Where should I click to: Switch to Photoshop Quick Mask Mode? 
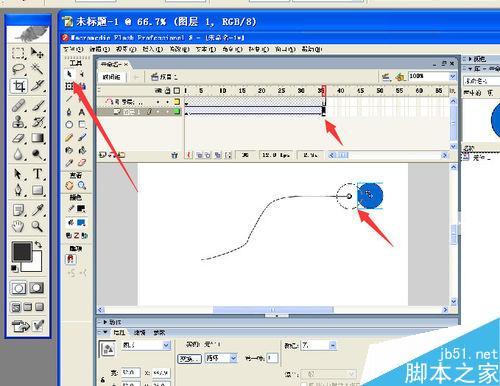pos(36,288)
